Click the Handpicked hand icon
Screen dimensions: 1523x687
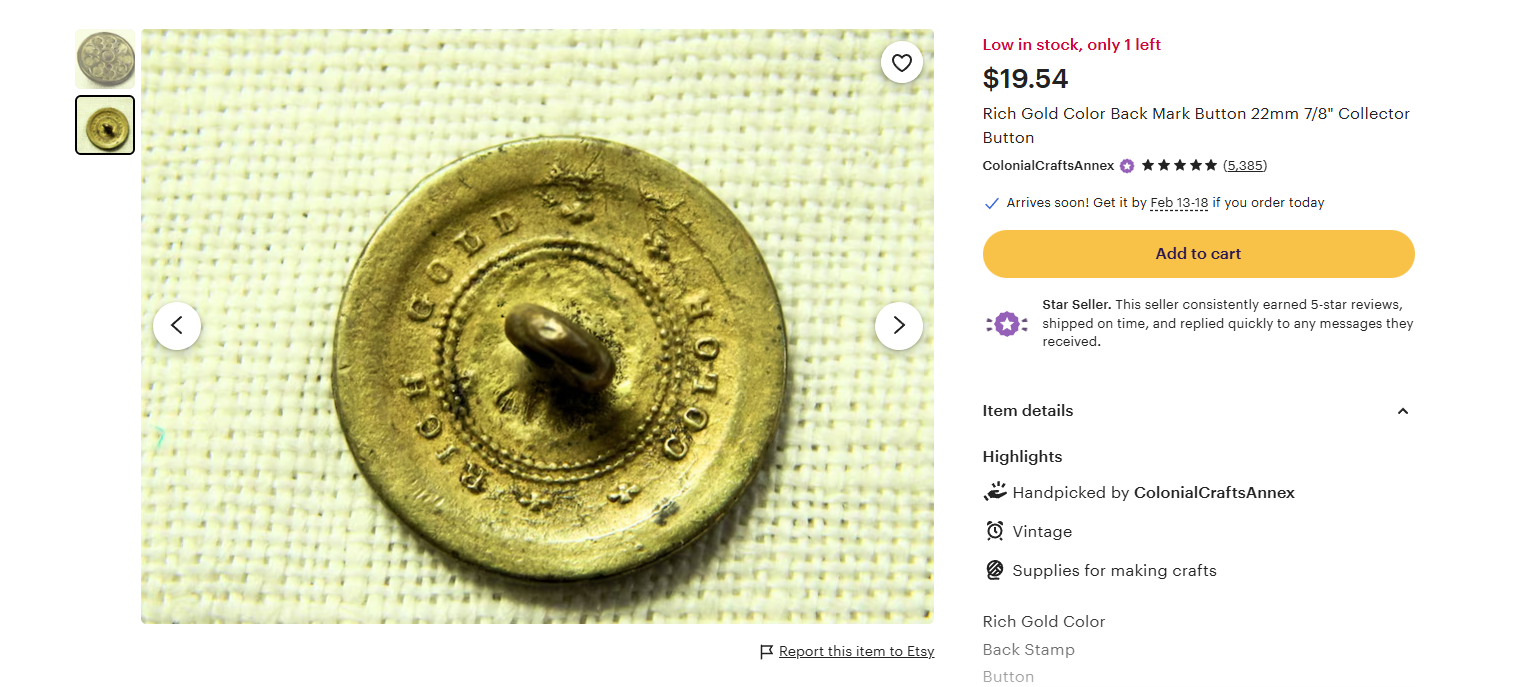pos(994,492)
